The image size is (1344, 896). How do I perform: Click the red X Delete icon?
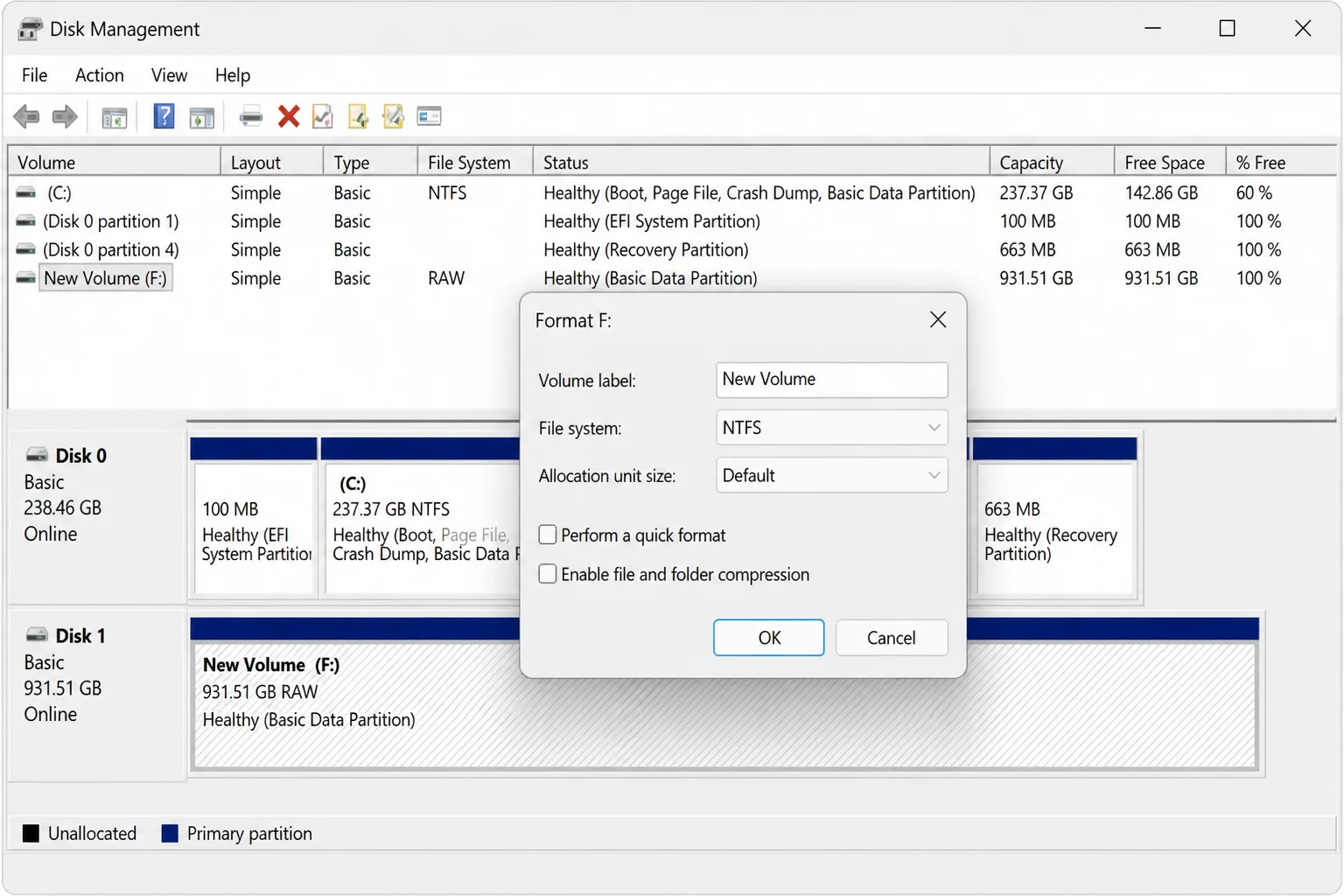(289, 116)
